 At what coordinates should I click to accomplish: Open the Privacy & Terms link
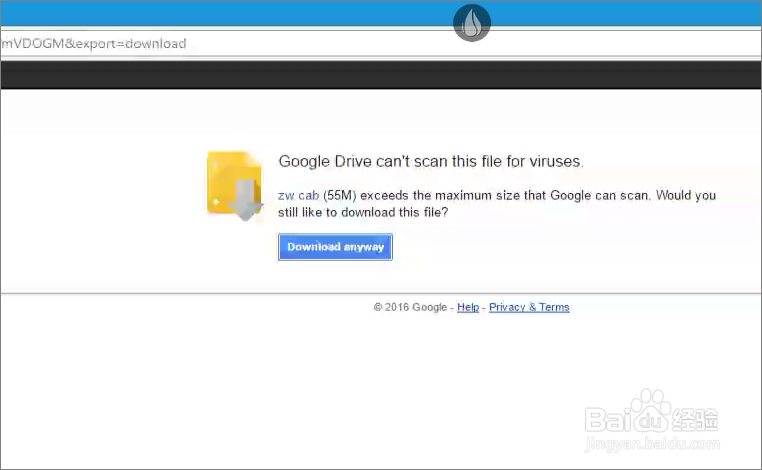point(529,307)
